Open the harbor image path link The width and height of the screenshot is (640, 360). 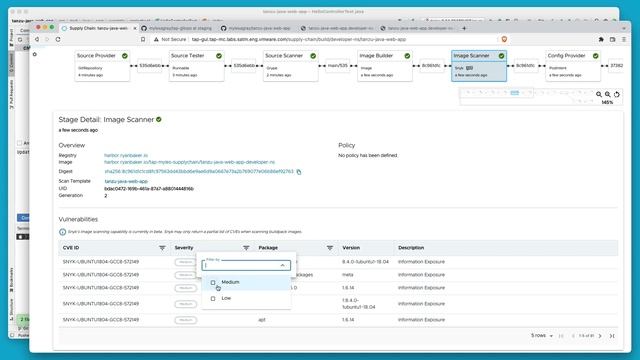tap(189, 162)
